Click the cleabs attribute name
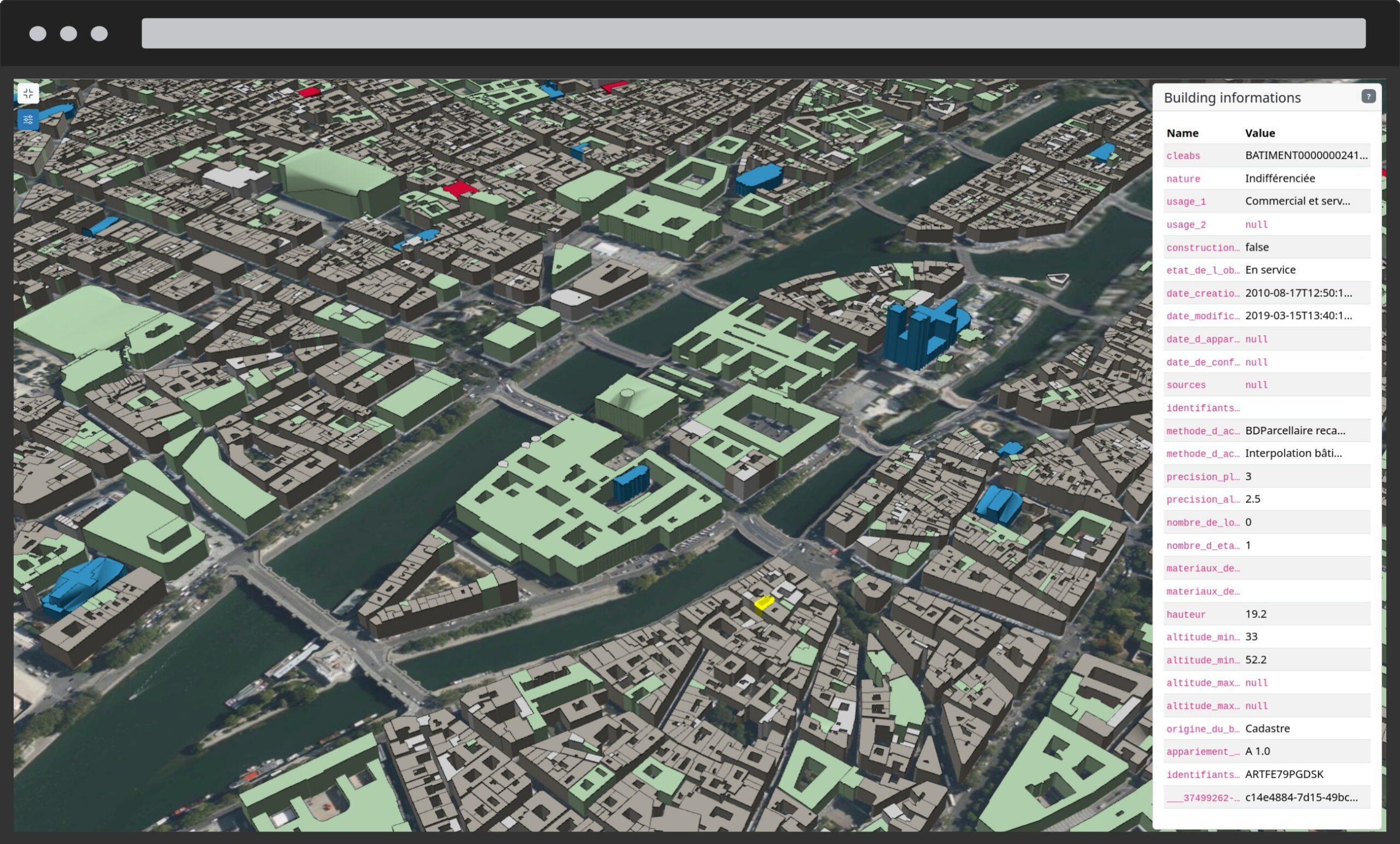Screen dimensions: 1400x844 [x=1183, y=156]
